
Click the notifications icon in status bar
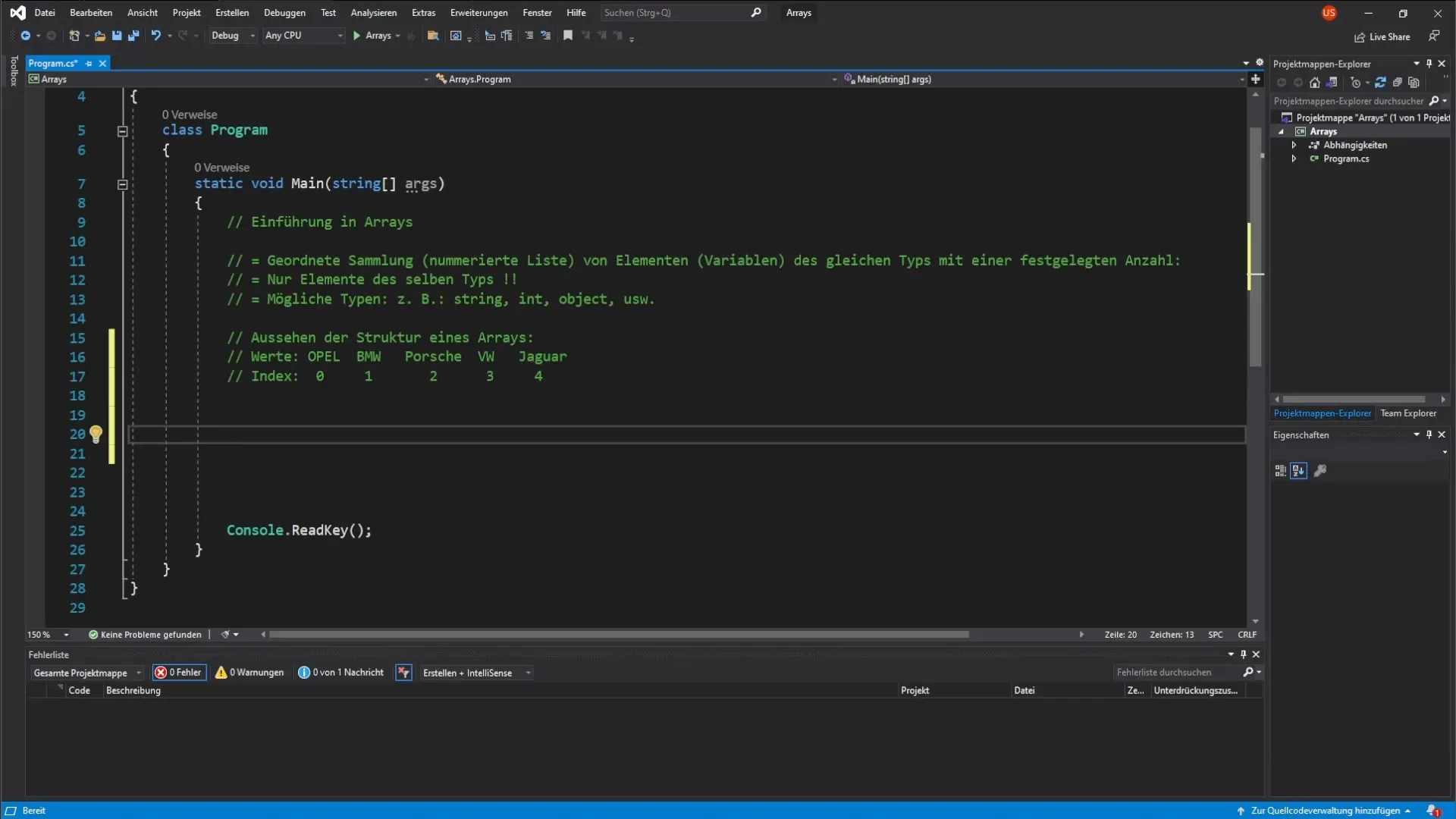[1433, 811]
